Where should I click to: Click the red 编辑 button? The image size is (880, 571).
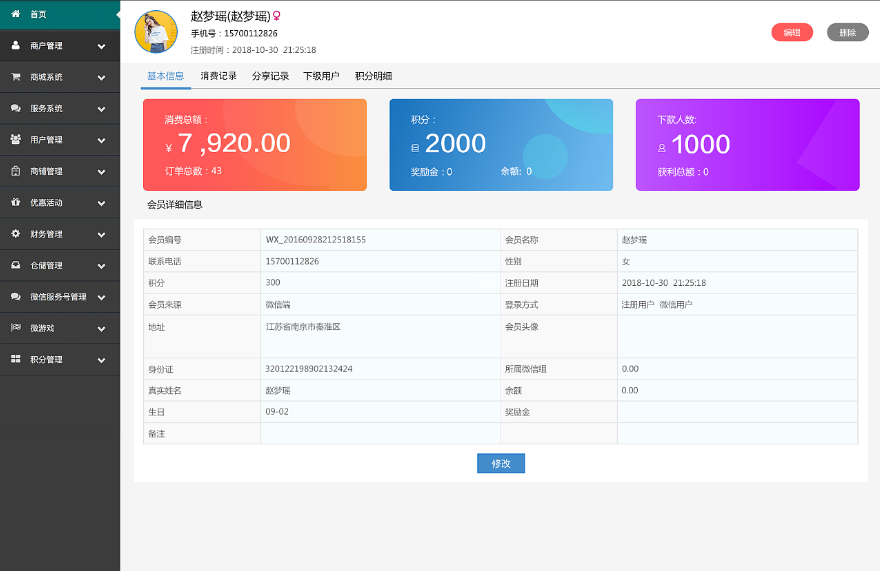click(792, 32)
